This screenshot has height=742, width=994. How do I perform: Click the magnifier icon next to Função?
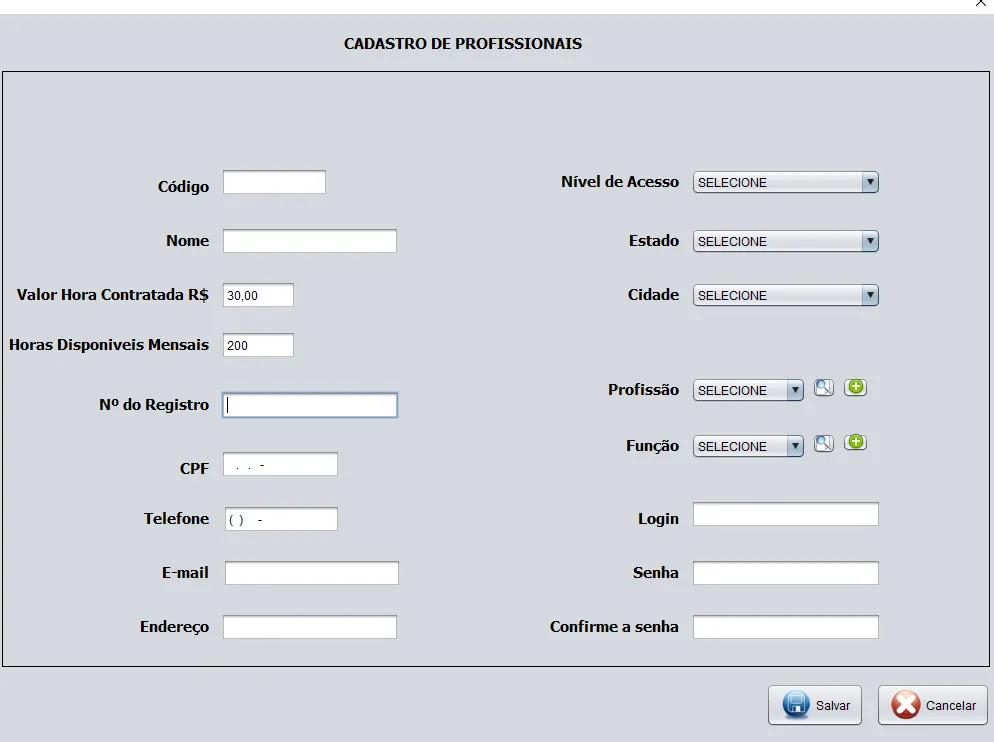823,444
